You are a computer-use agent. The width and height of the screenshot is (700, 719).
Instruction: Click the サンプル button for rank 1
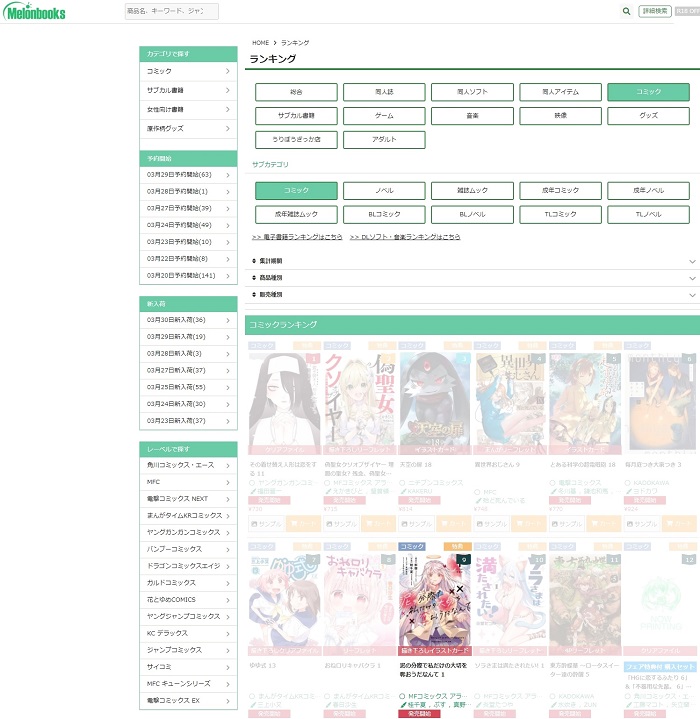pyautogui.click(x=267, y=524)
